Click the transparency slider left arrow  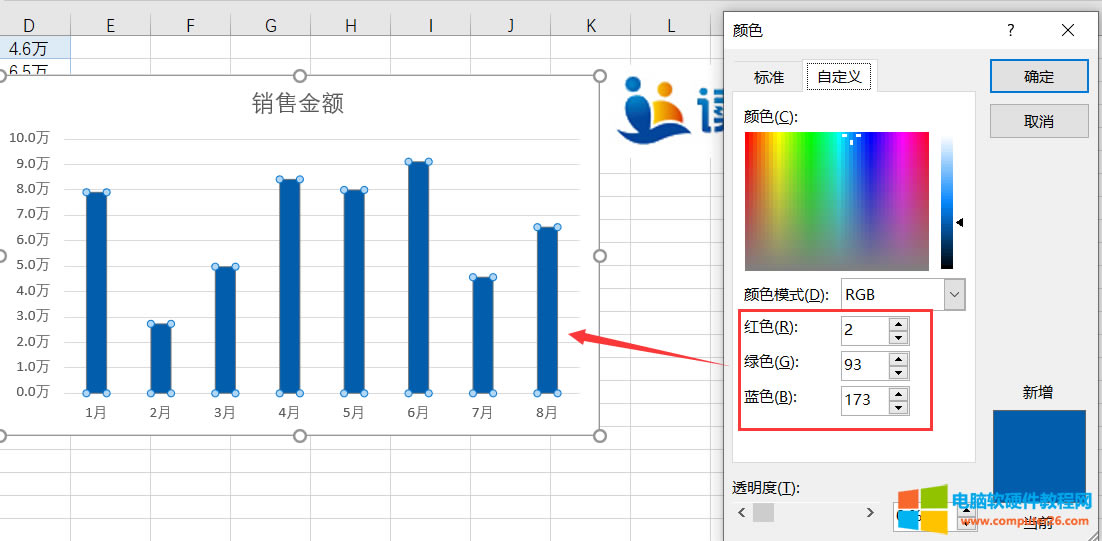741,512
